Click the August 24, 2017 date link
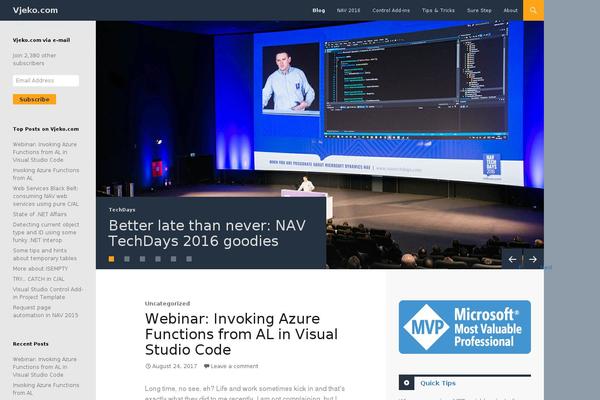 pos(174,366)
